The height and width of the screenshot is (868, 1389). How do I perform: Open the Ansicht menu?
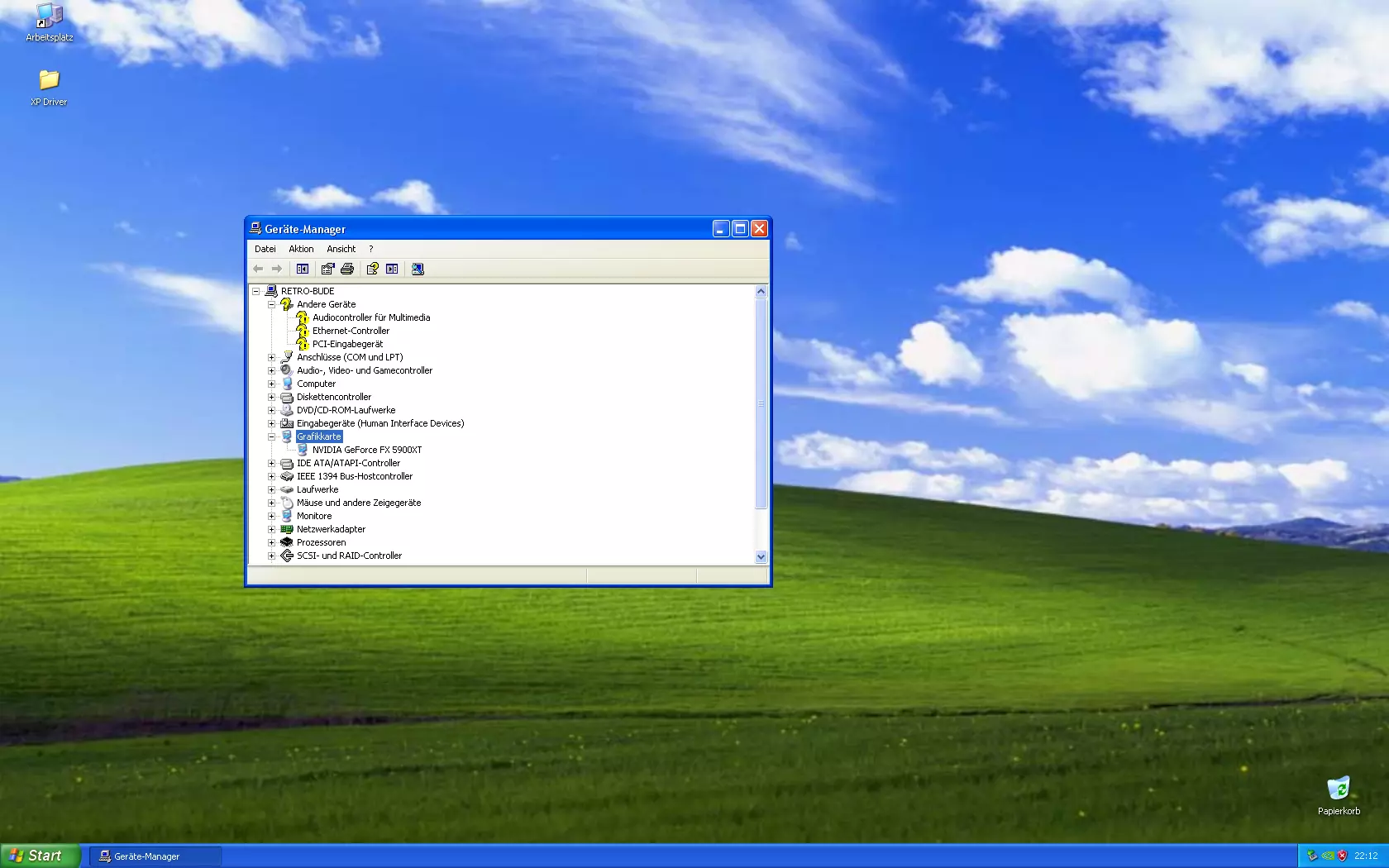point(341,249)
